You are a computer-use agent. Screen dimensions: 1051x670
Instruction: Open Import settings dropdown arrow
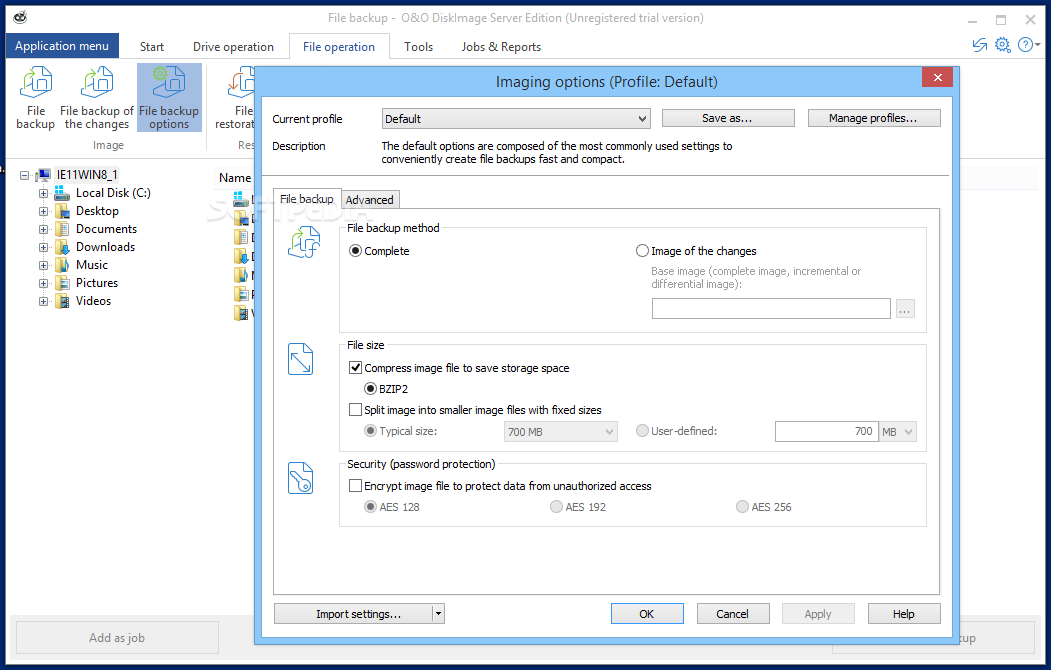pyautogui.click(x=438, y=614)
